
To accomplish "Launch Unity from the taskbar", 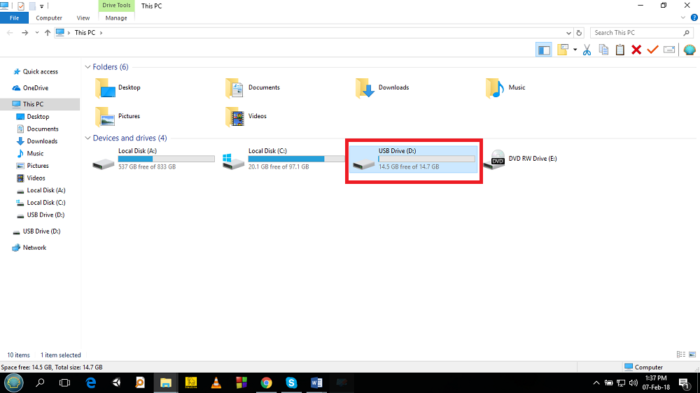I will (x=116, y=383).
